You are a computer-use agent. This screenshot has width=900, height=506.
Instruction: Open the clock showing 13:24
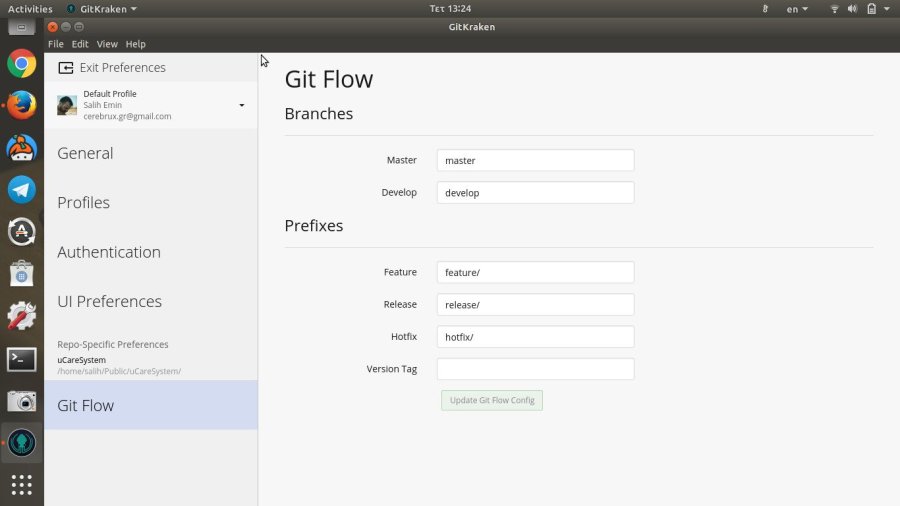point(451,9)
